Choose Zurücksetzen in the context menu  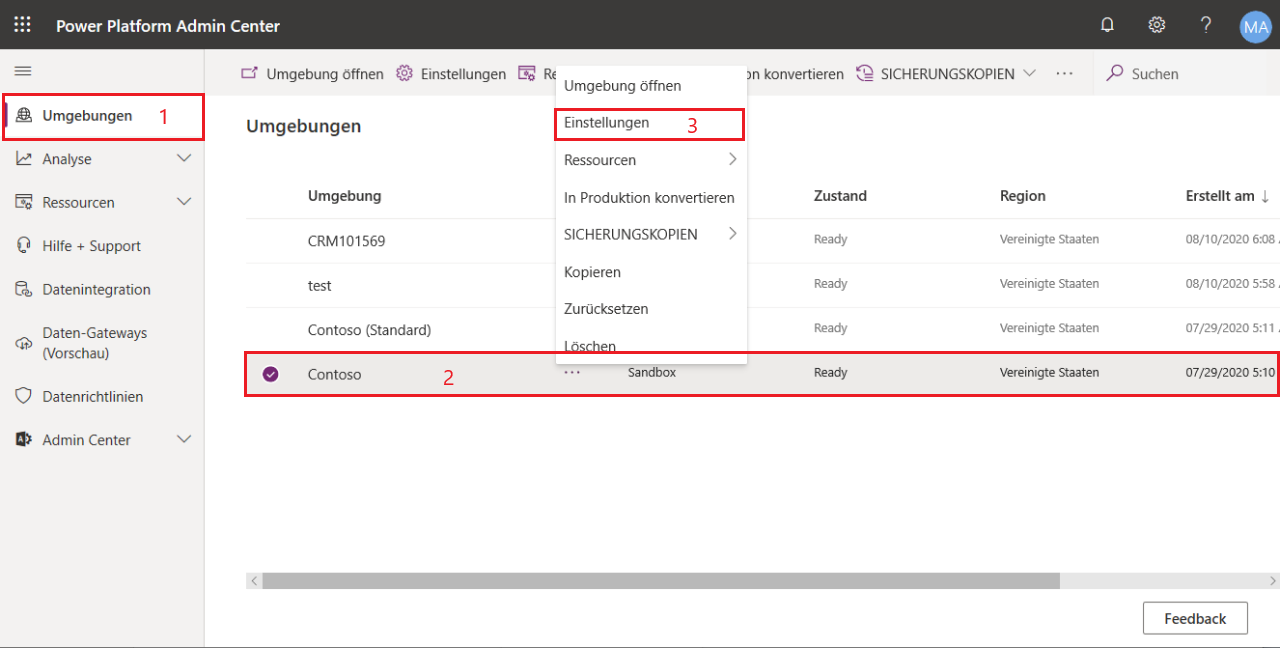pos(651,309)
